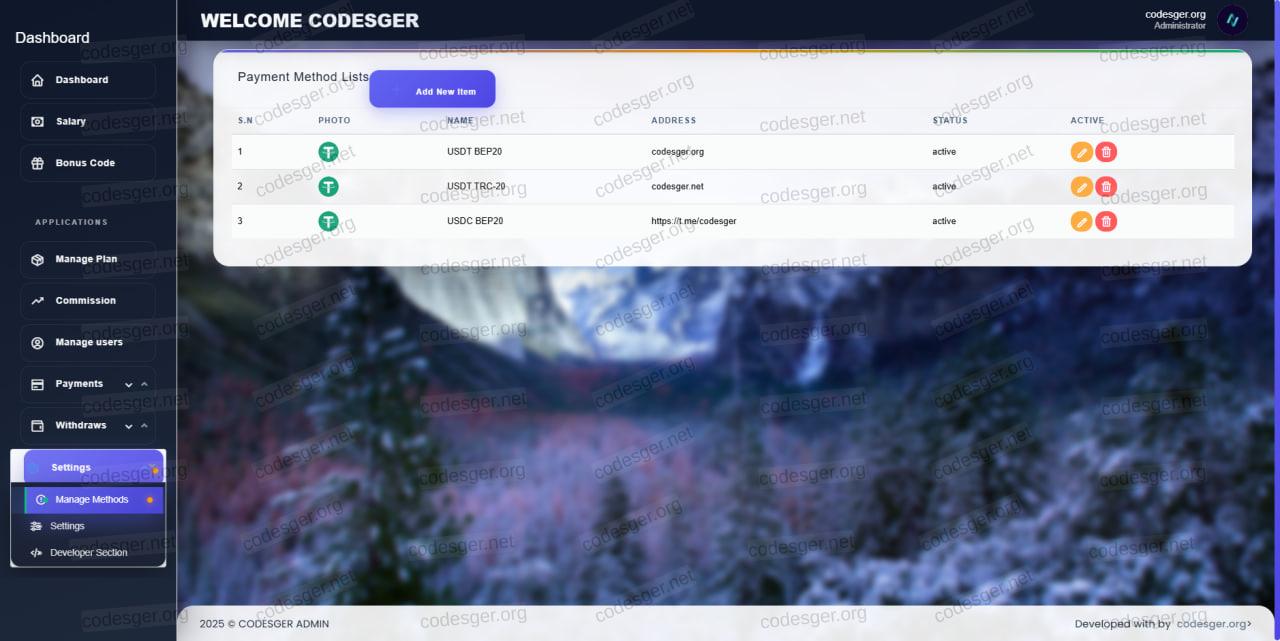Open the Commission section
Image resolution: width=1280 pixels, height=641 pixels.
(x=88, y=300)
